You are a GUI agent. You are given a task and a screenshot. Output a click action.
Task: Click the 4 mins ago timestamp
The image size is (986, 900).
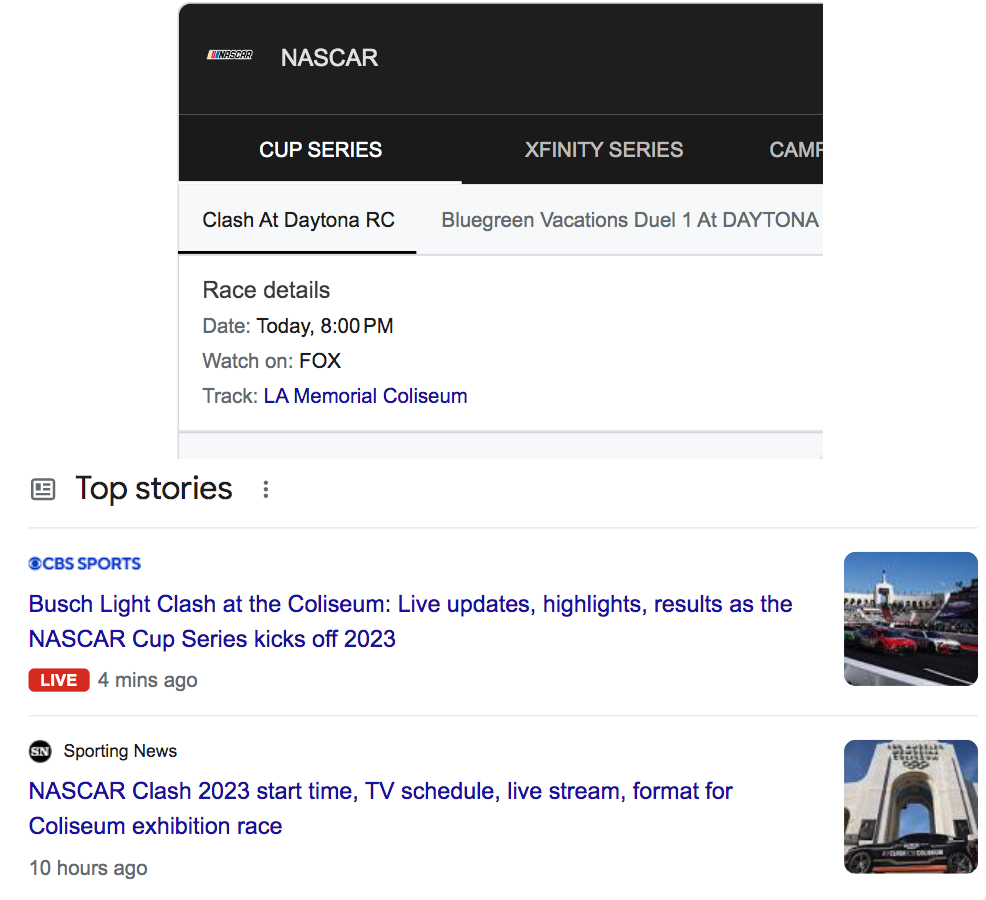pos(148,680)
